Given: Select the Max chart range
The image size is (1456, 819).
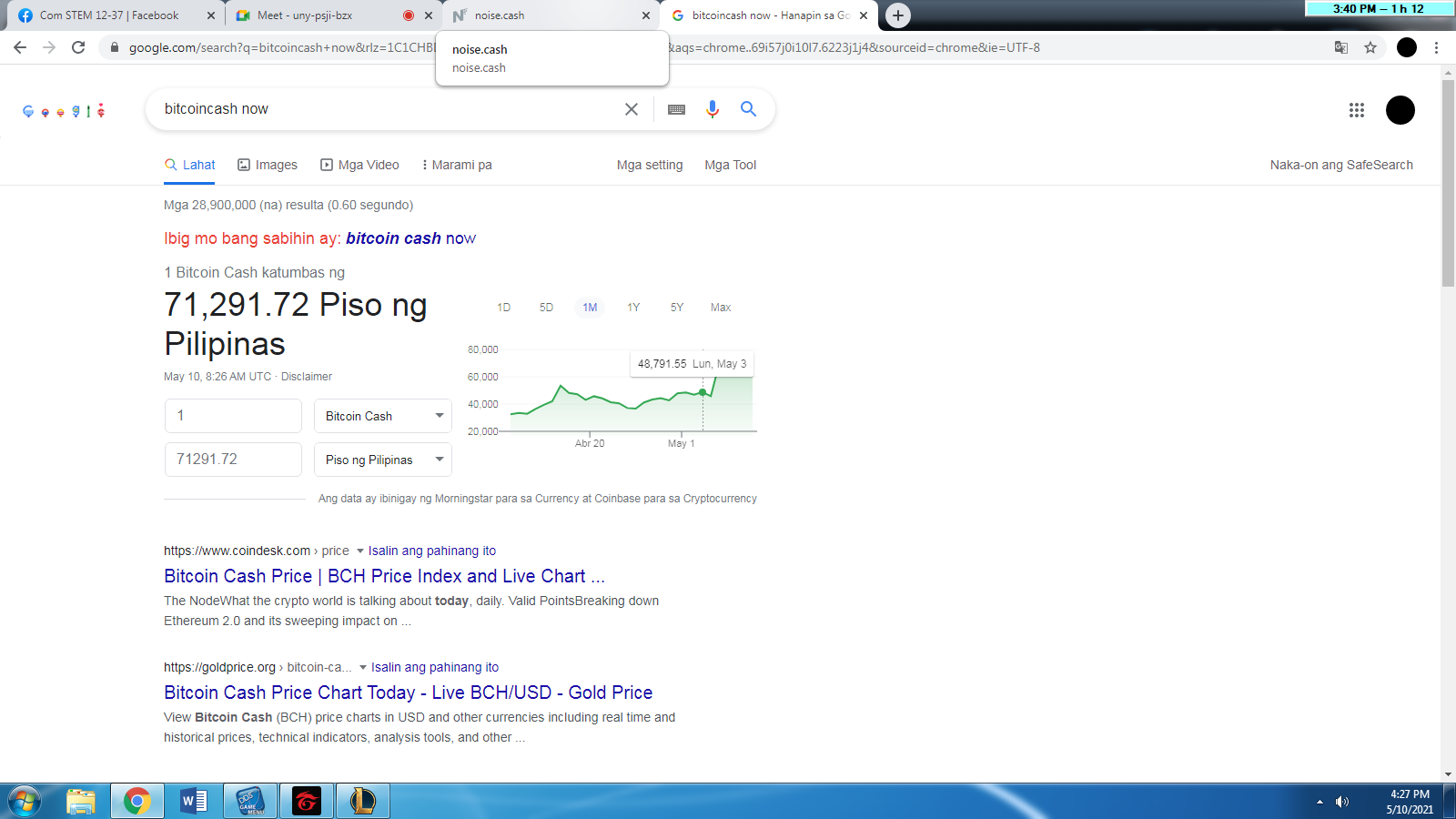Looking at the screenshot, I should 721,308.
